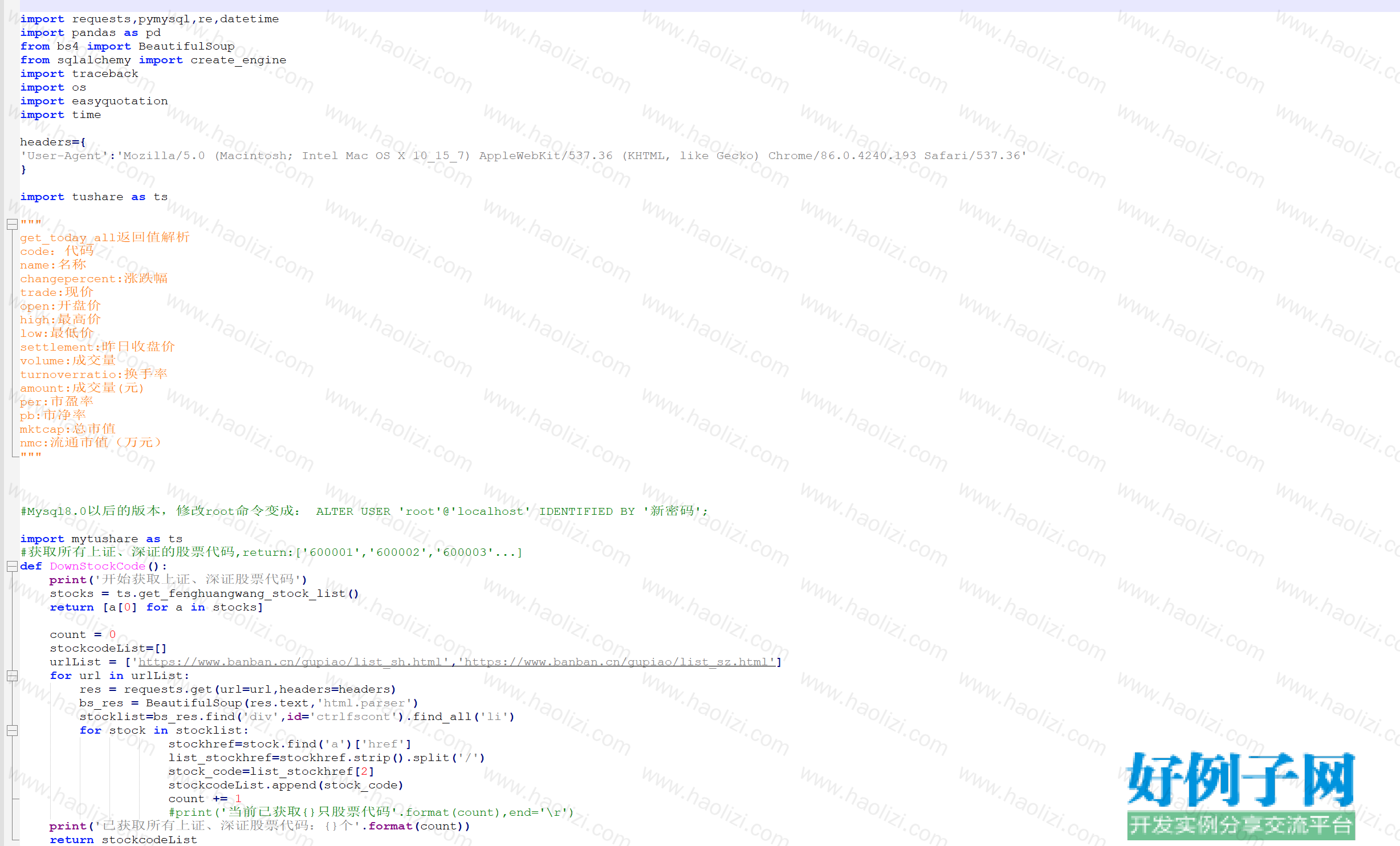Image resolution: width=1400 pixels, height=846 pixels.
Task: Collapse the 'for url in urlList' loop fold
Action: (12, 676)
